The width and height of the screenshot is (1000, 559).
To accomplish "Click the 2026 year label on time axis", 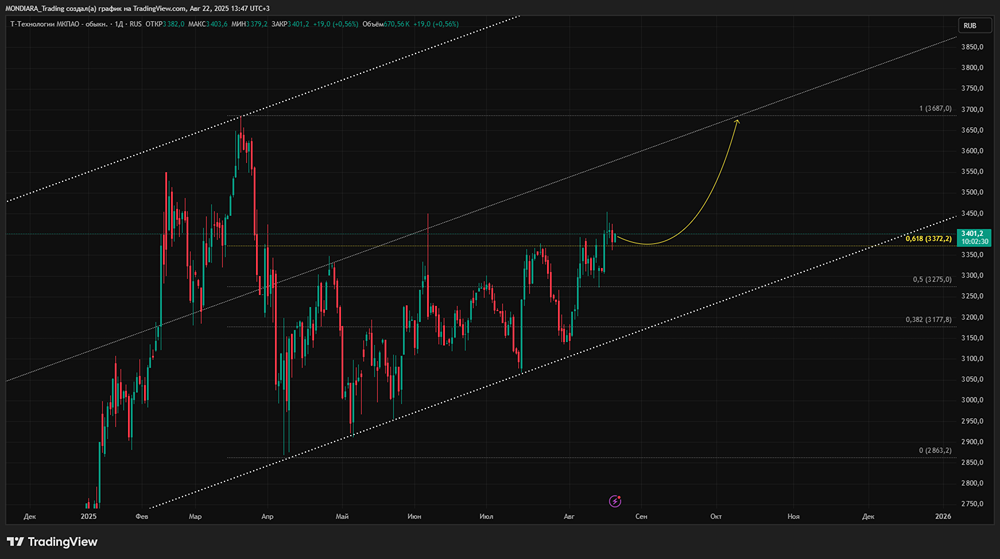I will click(943, 516).
